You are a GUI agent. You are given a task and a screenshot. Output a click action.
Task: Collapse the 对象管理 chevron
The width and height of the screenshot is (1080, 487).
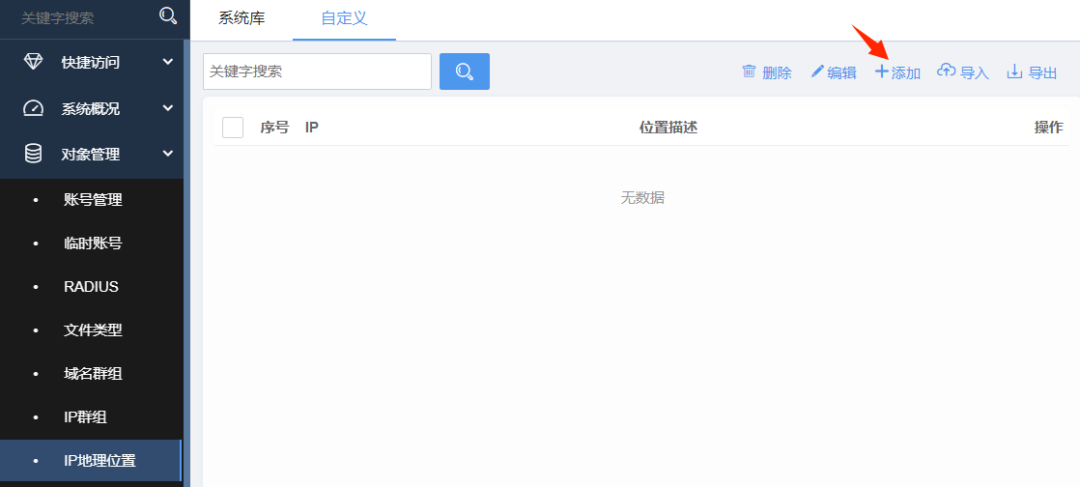pos(167,154)
